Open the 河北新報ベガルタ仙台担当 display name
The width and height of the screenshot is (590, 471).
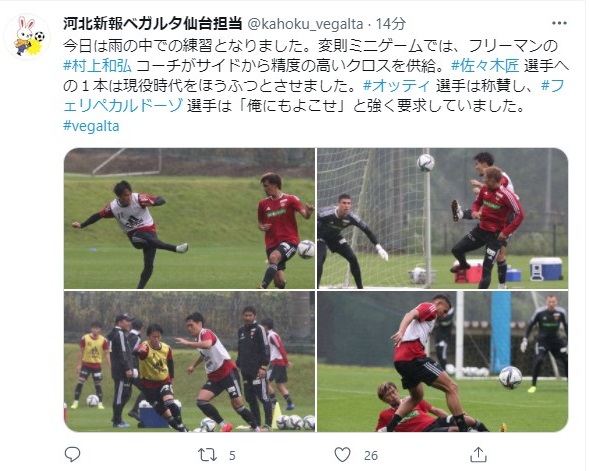pos(152,24)
